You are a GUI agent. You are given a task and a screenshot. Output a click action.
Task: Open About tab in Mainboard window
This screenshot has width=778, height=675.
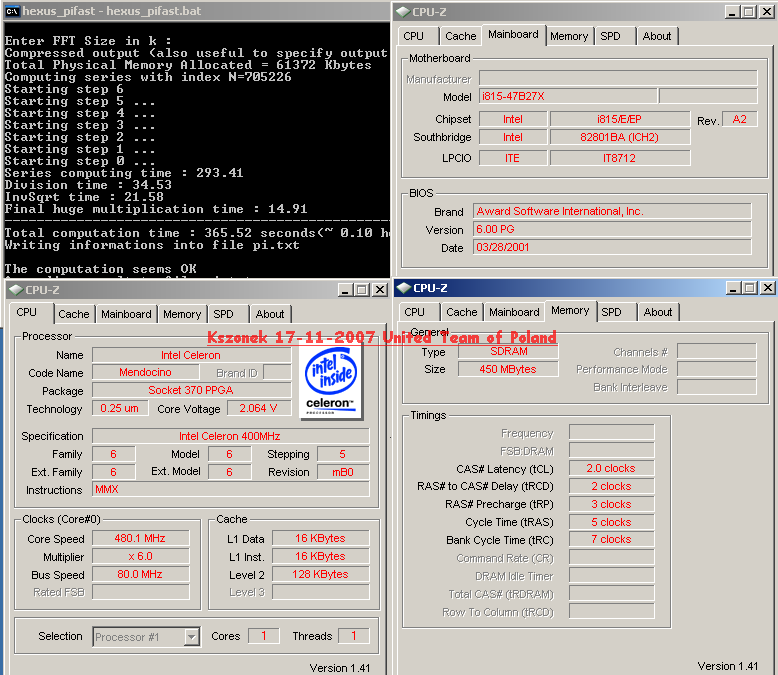coord(656,36)
